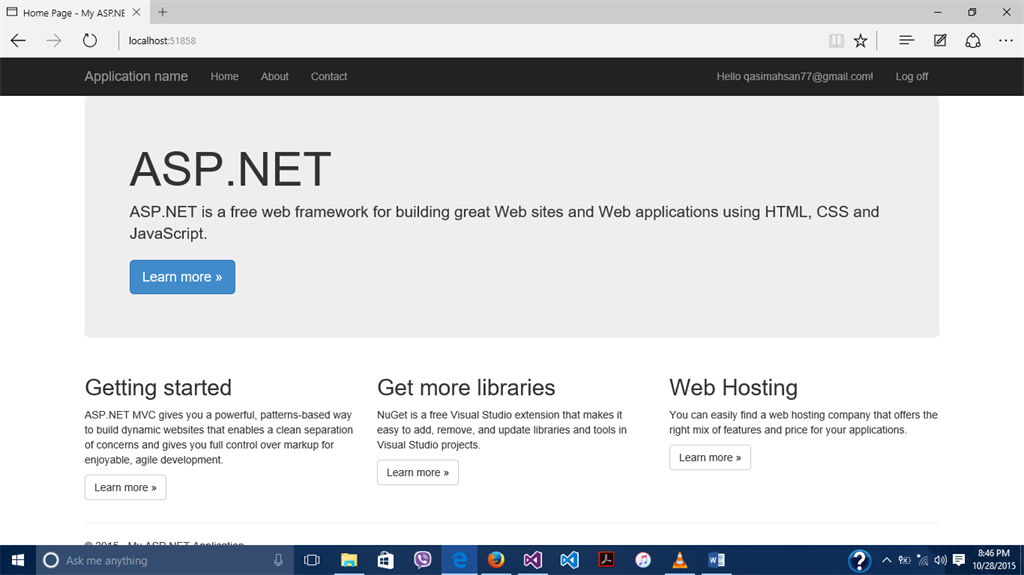Click Learn more » under Get more libraries

(418, 472)
